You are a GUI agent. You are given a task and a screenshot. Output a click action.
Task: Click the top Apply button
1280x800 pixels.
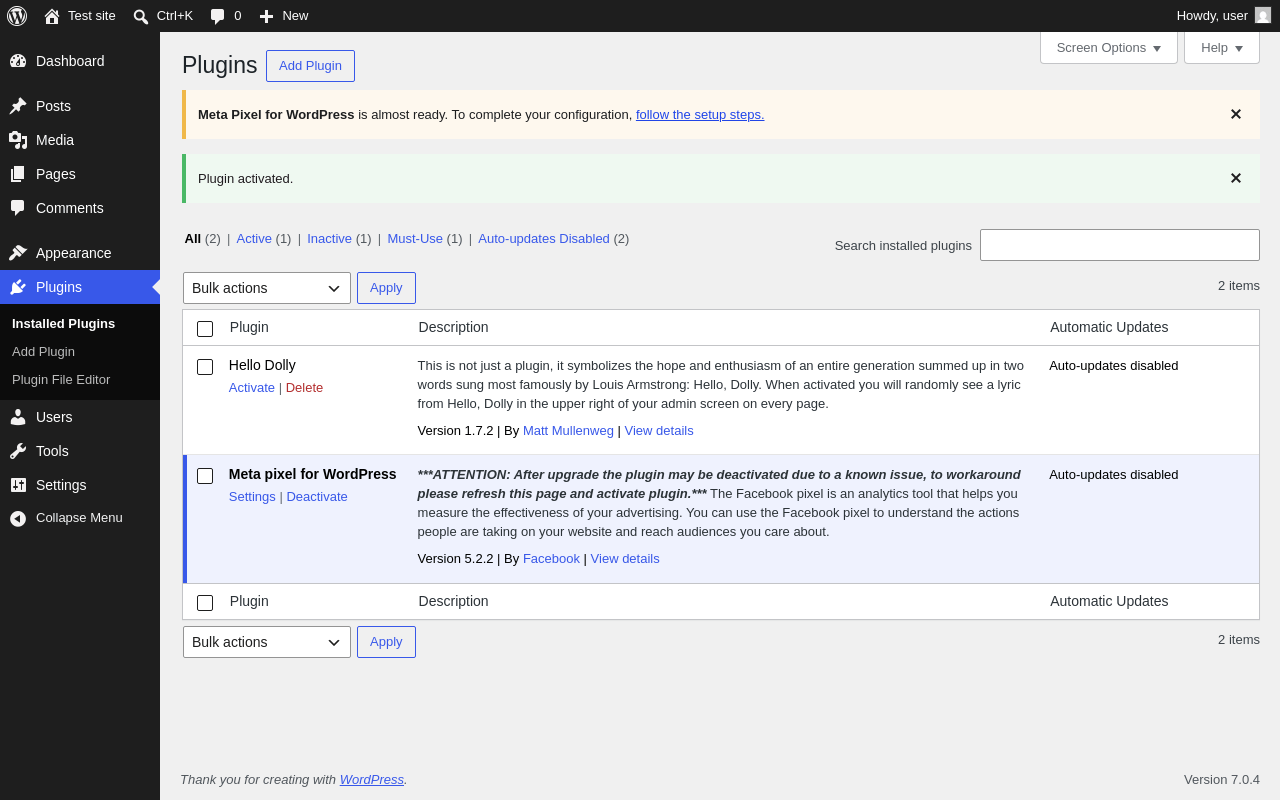click(386, 288)
